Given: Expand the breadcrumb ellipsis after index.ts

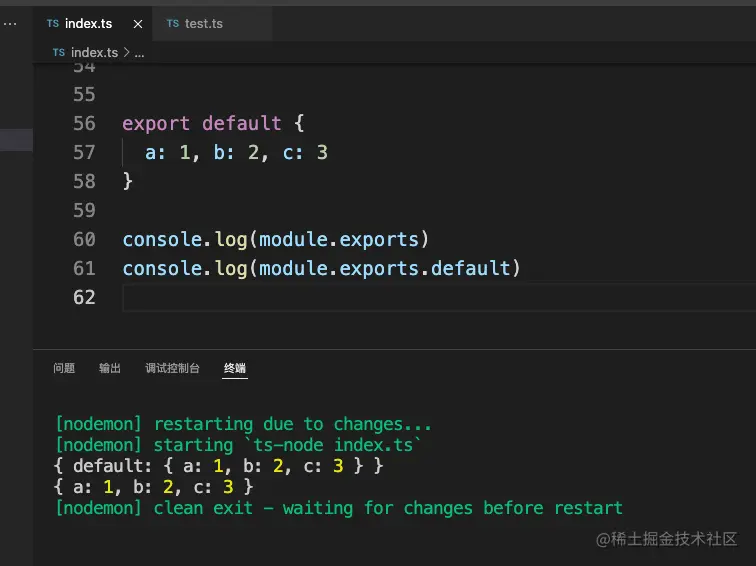Looking at the screenshot, I should coord(139,53).
